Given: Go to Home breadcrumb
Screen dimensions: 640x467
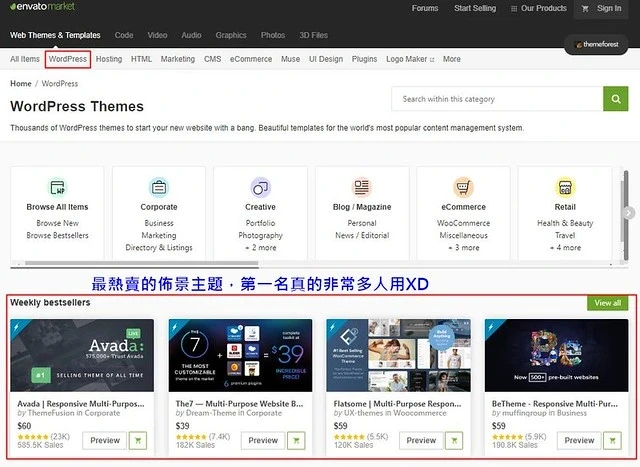Looking at the screenshot, I should [21, 83].
